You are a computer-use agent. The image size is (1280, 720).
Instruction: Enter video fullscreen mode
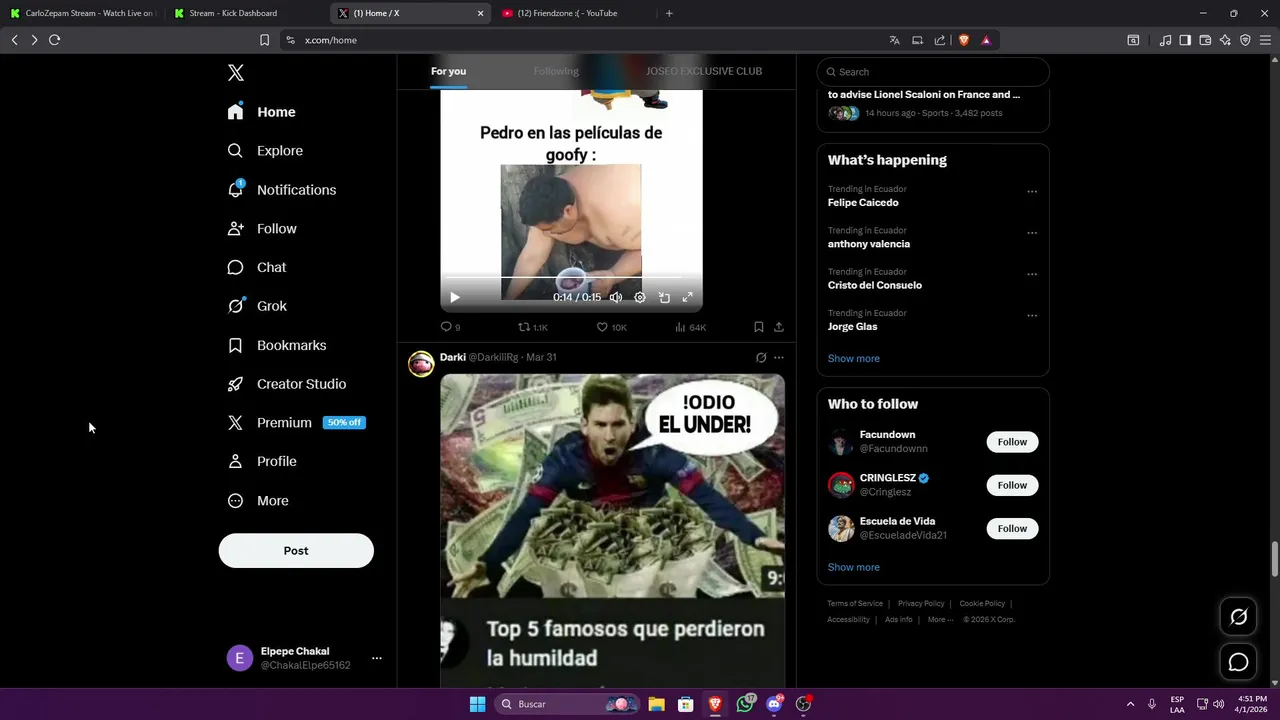pos(688,297)
